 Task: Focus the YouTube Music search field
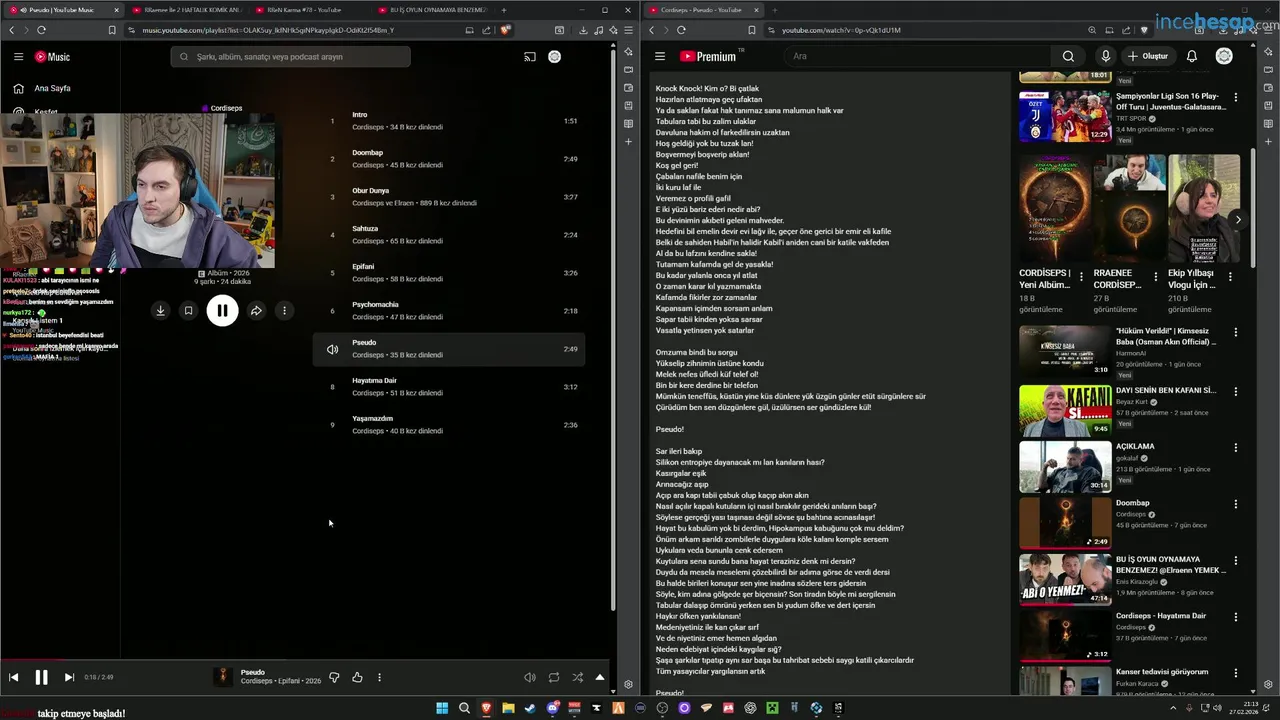[290, 57]
